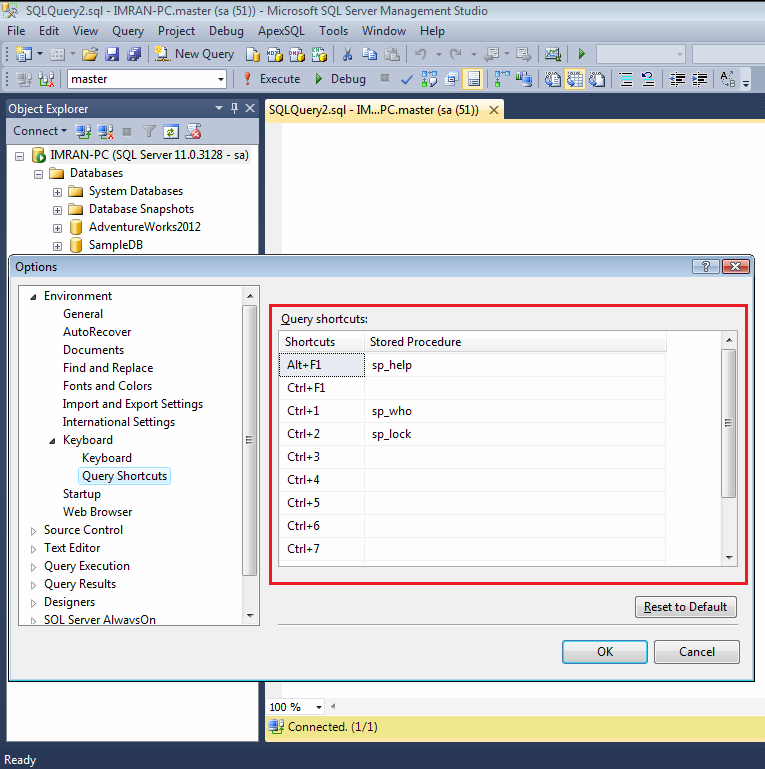Collapse the Environment options node
The width and height of the screenshot is (765, 769).
pos(33,297)
